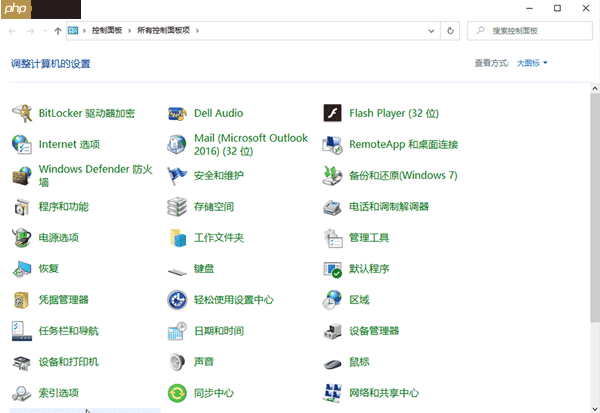Open 恢复 icon
This screenshot has width=600, height=413.
[22, 269]
